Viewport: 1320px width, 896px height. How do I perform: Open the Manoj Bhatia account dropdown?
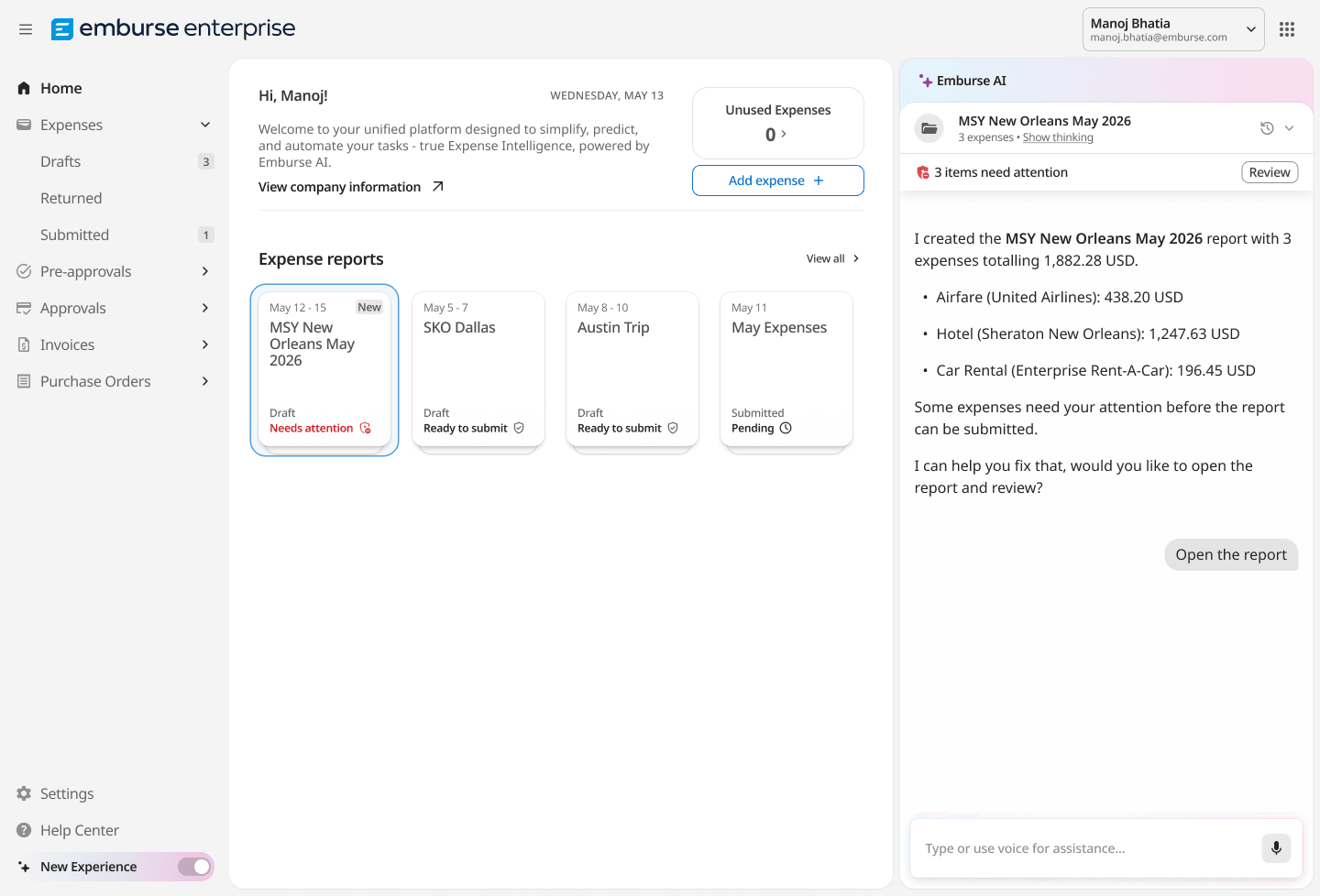1173,29
